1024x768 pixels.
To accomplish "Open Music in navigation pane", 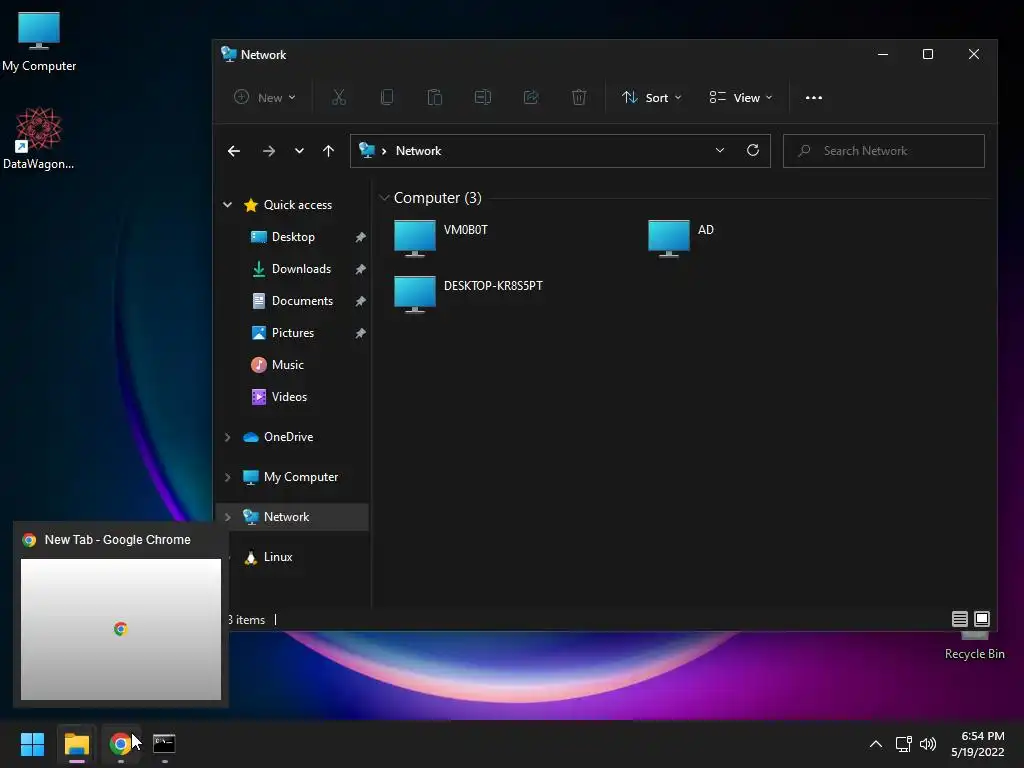I will [287, 364].
